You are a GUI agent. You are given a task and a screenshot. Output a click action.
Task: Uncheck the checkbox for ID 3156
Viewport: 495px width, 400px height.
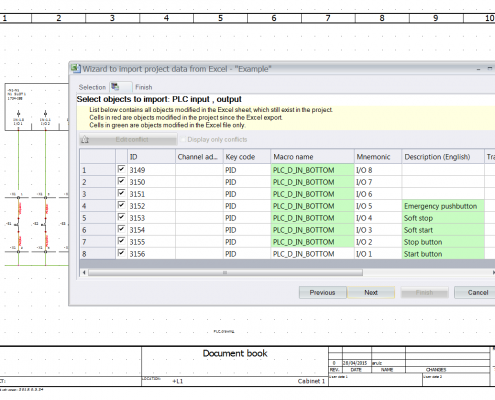[x=121, y=253]
